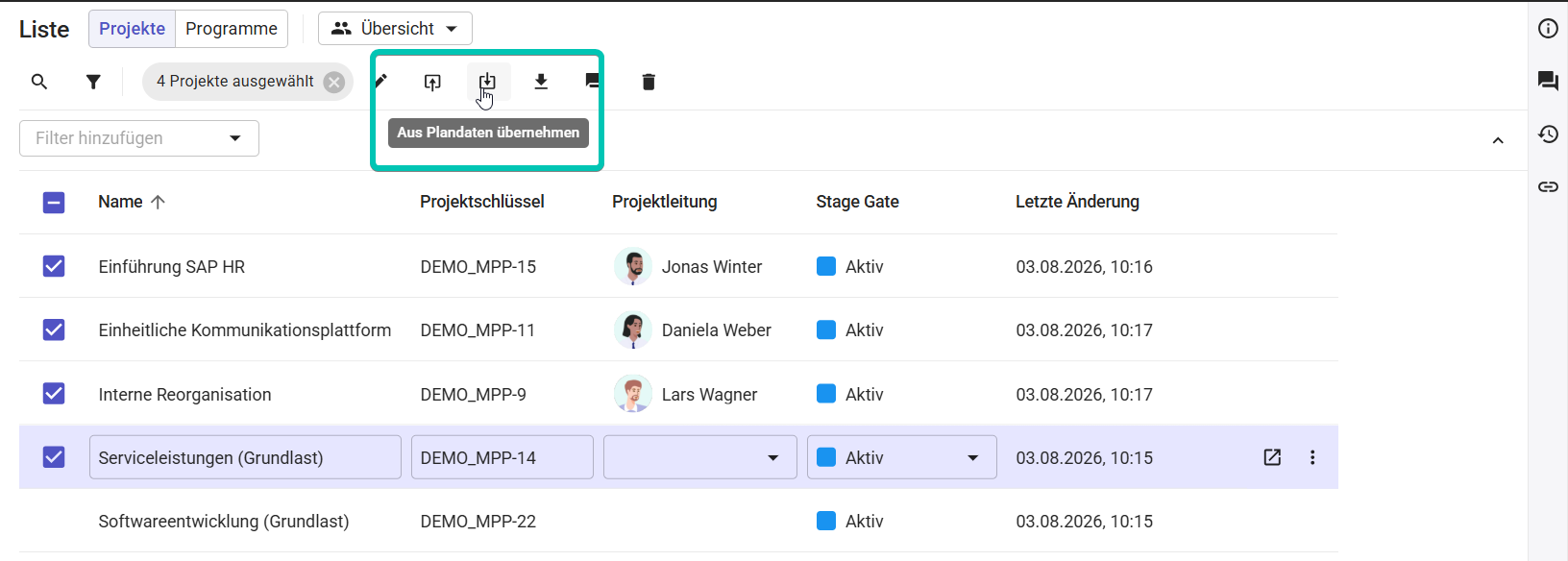The height and width of the screenshot is (561, 1568).
Task: Uncheck the Interne Reorganisation checkbox
Action: point(54,394)
